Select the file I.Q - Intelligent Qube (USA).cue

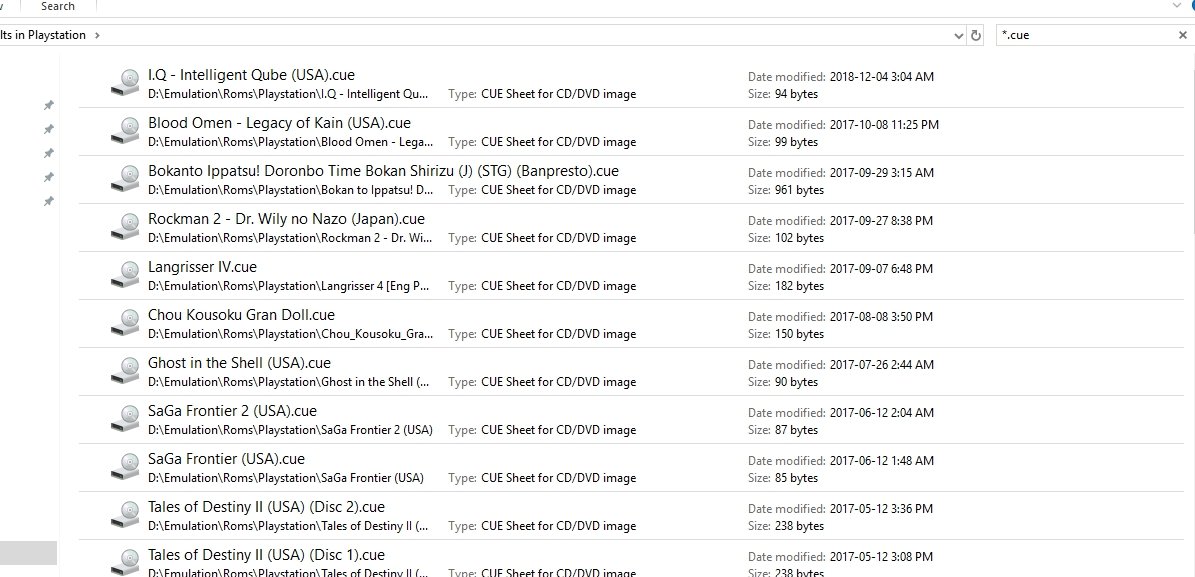click(251, 75)
